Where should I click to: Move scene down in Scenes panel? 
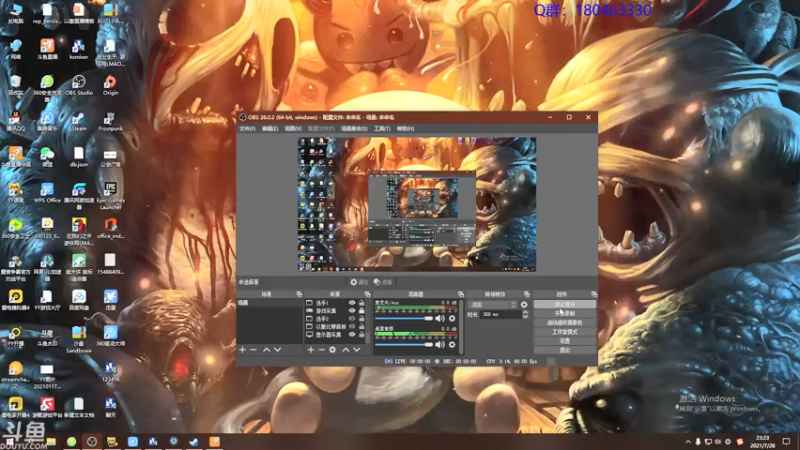point(278,349)
